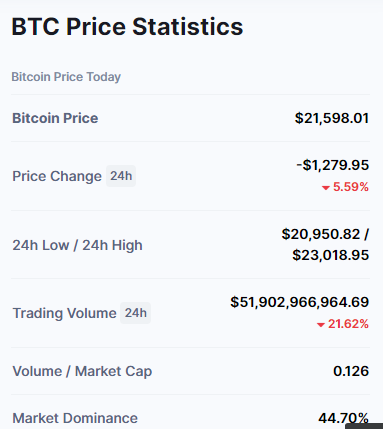Select the 24h badge next to Trading Volume
The image size is (383, 429).
[135, 313]
